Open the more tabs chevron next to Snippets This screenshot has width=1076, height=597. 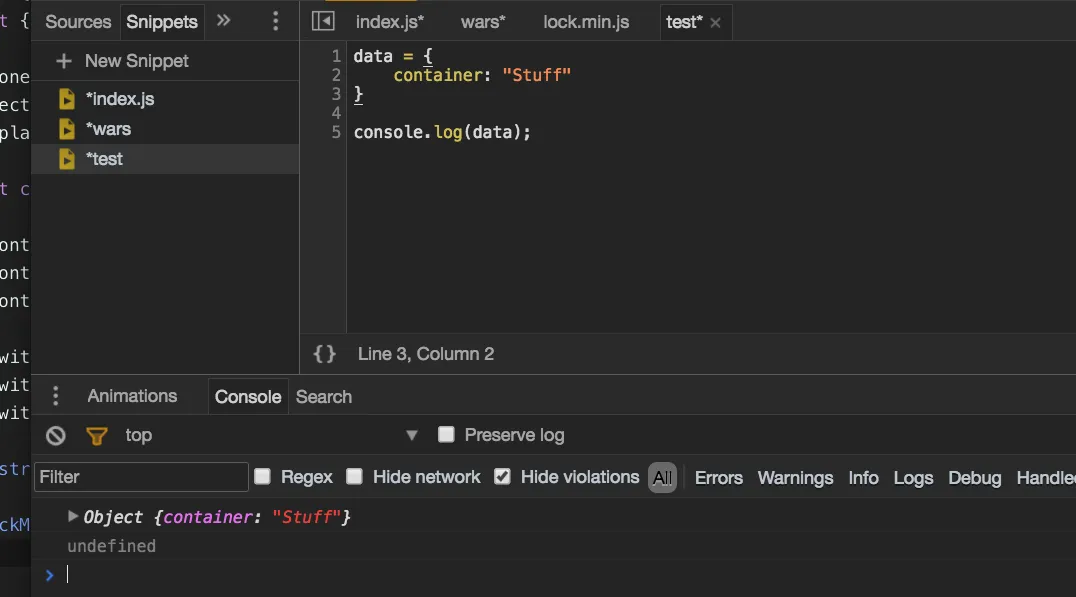click(x=223, y=21)
